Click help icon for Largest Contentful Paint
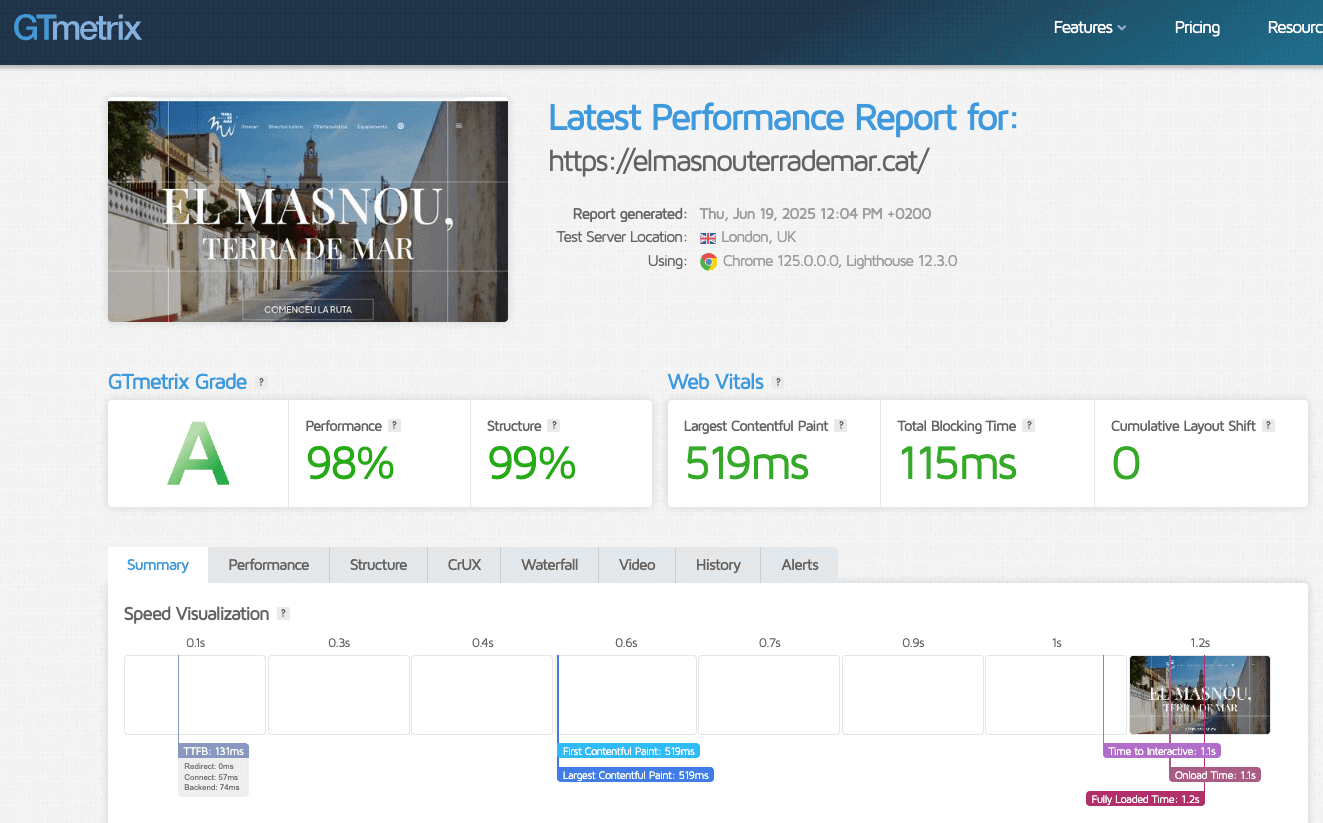Image resolution: width=1323 pixels, height=823 pixels. point(841,425)
